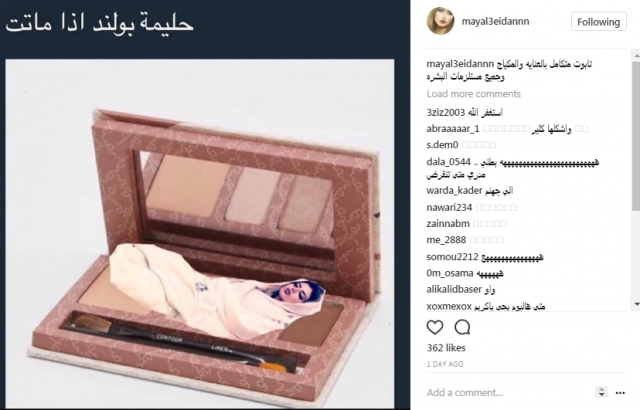Click the comments scrollbar thumb
This screenshot has height=410, width=640.
pyautogui.click(x=636, y=137)
